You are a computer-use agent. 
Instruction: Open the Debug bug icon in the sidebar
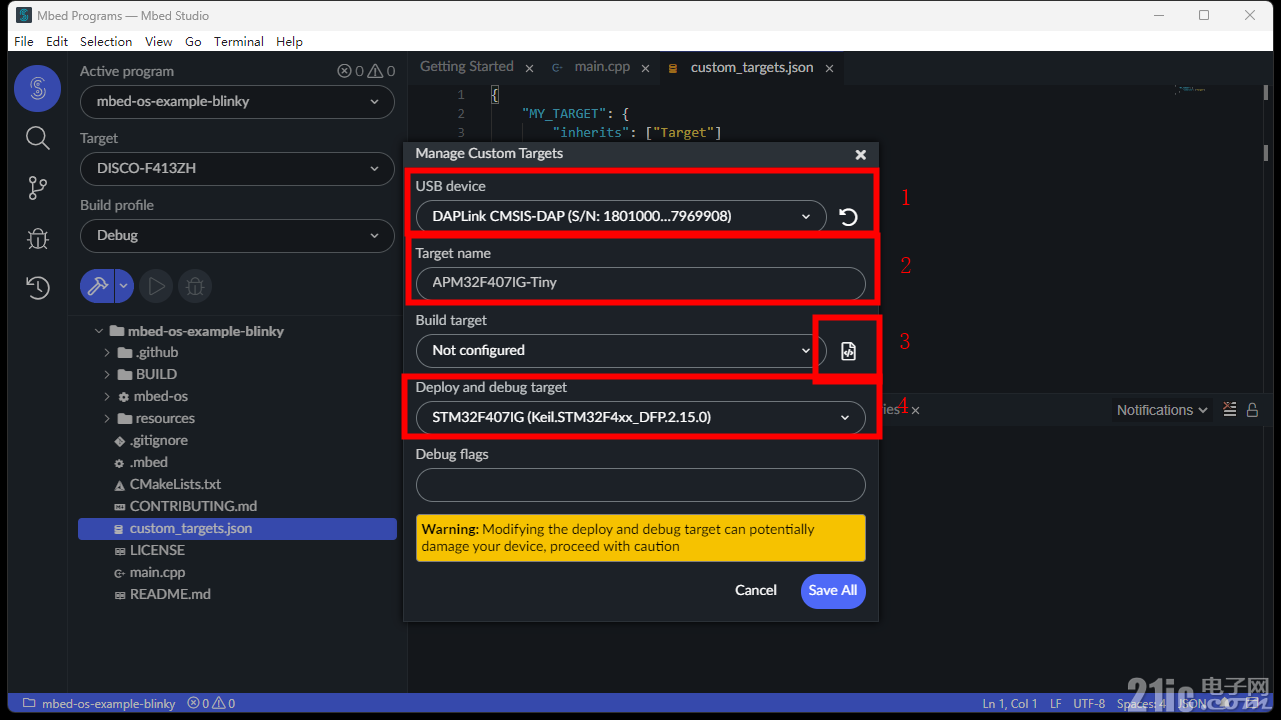(x=37, y=238)
